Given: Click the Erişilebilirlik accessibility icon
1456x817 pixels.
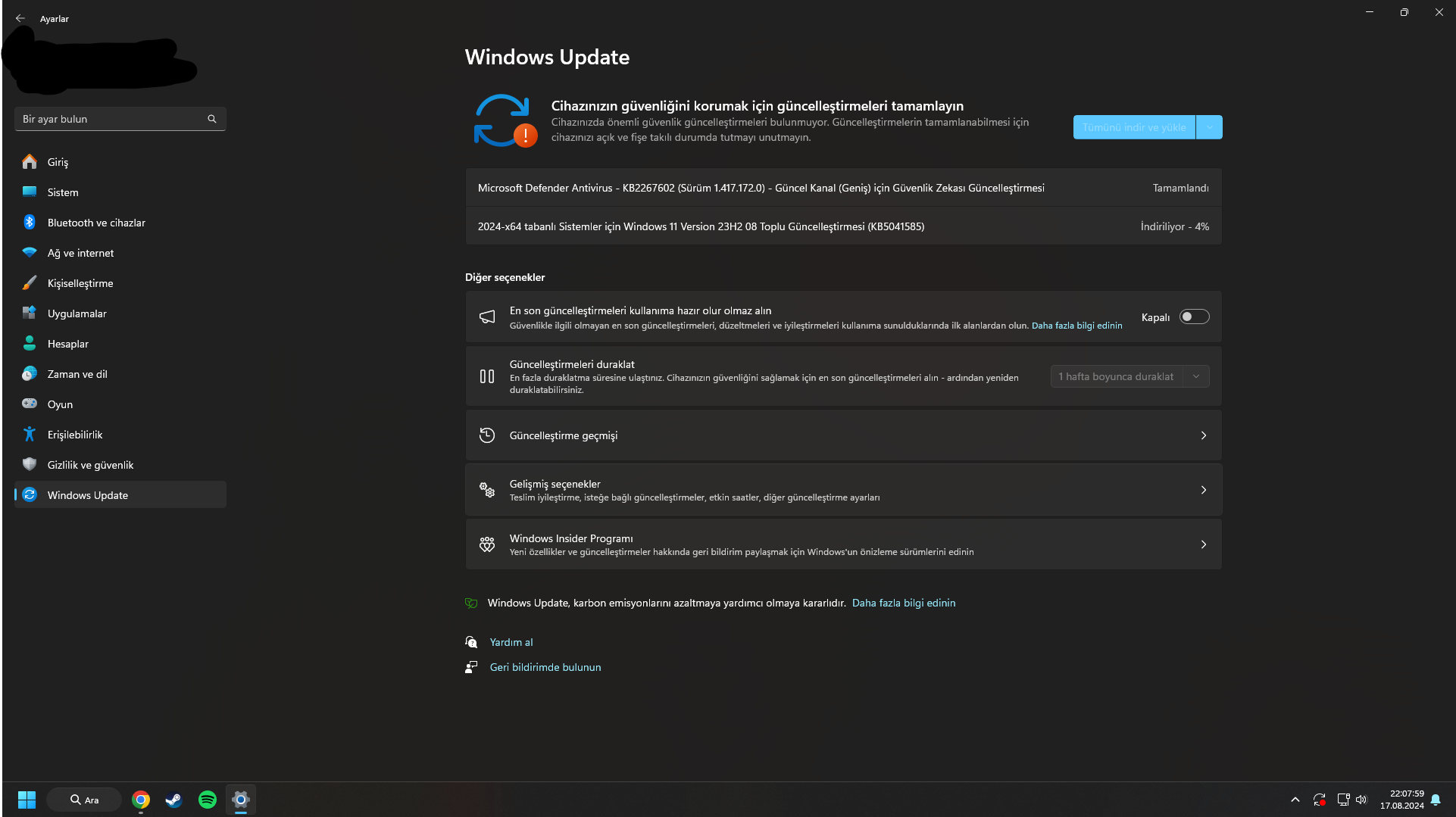Looking at the screenshot, I should 30,434.
